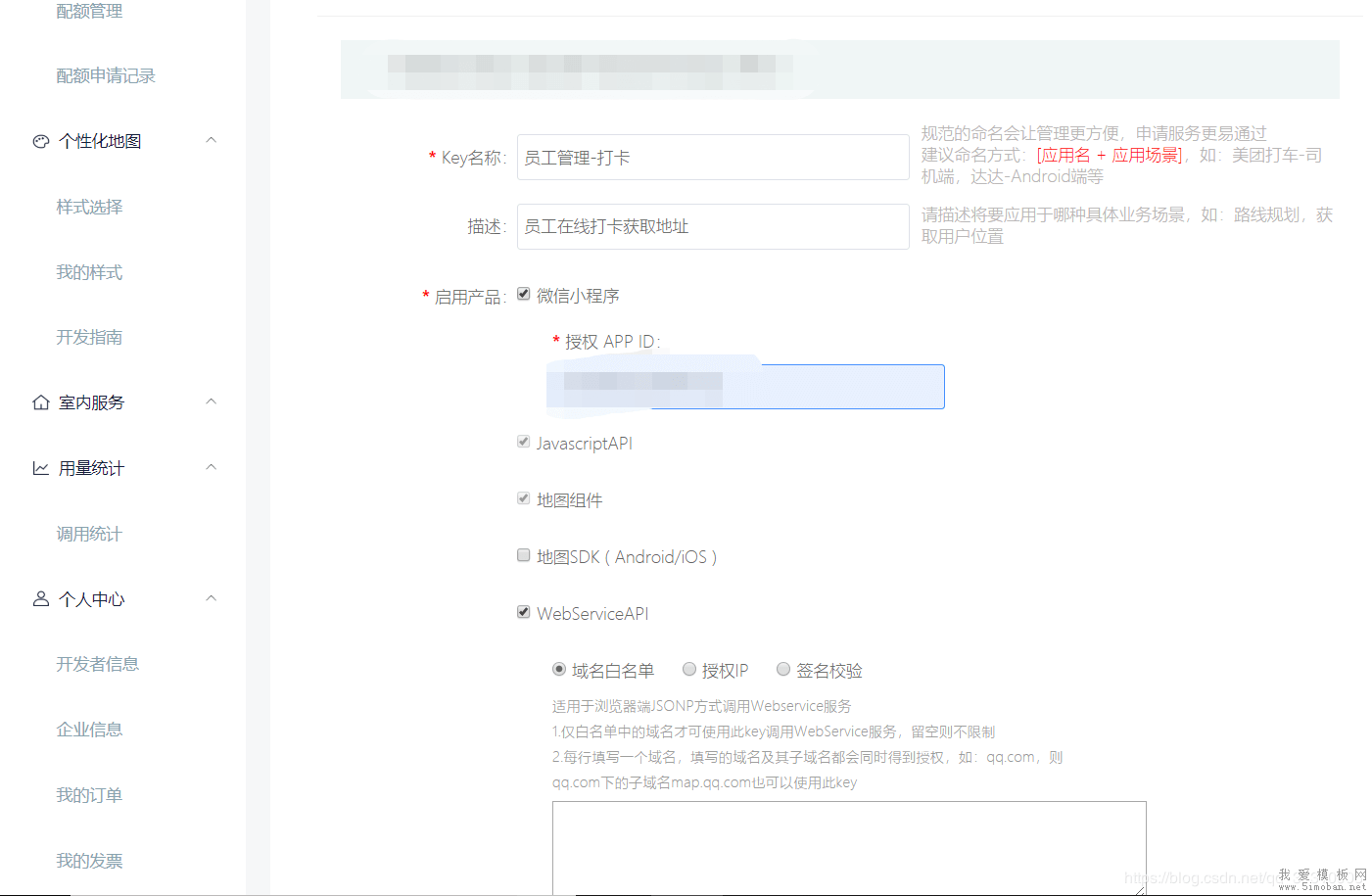The width and height of the screenshot is (1372, 896).
Task: Open 配额申请记录 in the sidebar
Action: tap(106, 75)
